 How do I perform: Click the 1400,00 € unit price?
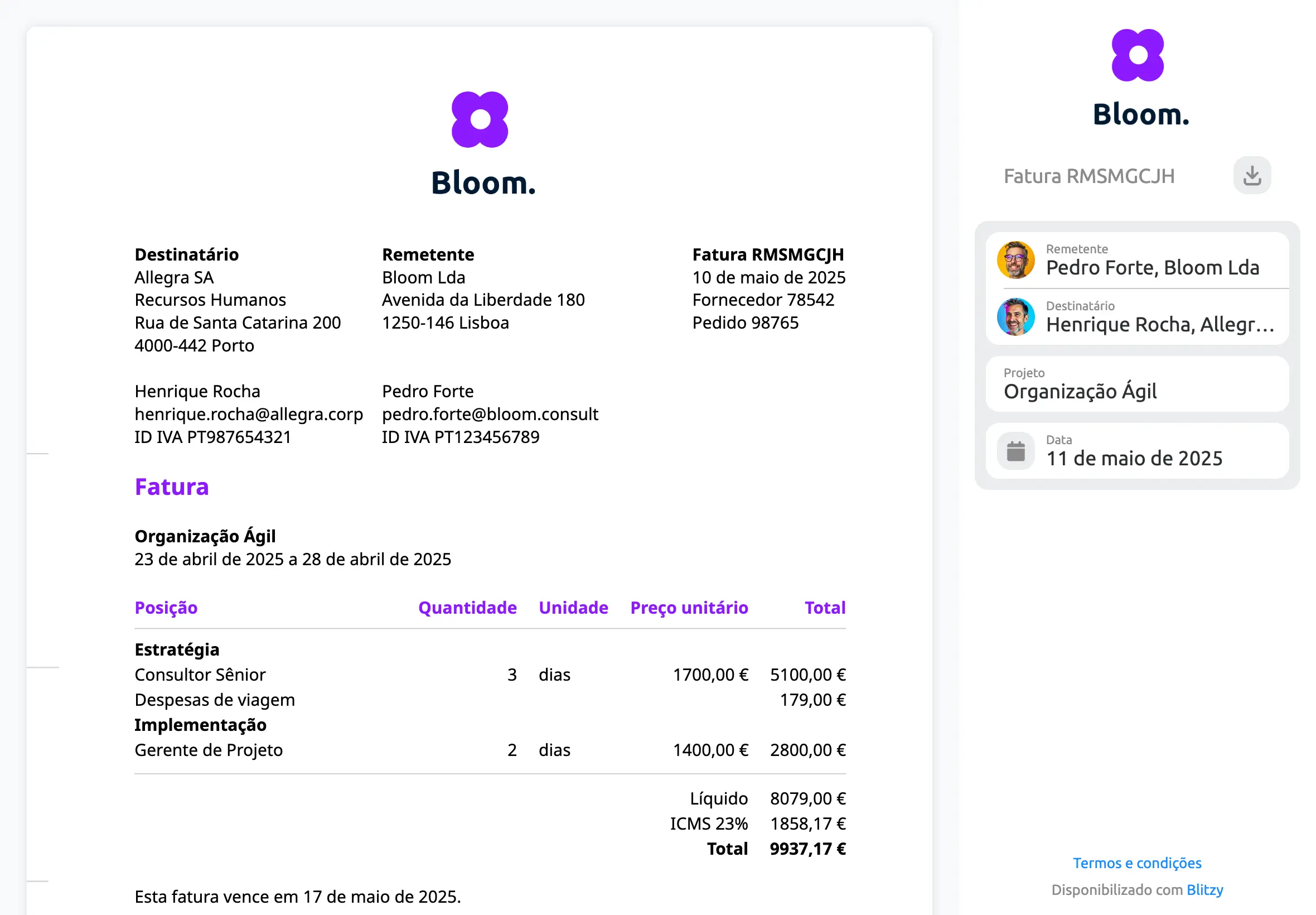click(x=709, y=750)
